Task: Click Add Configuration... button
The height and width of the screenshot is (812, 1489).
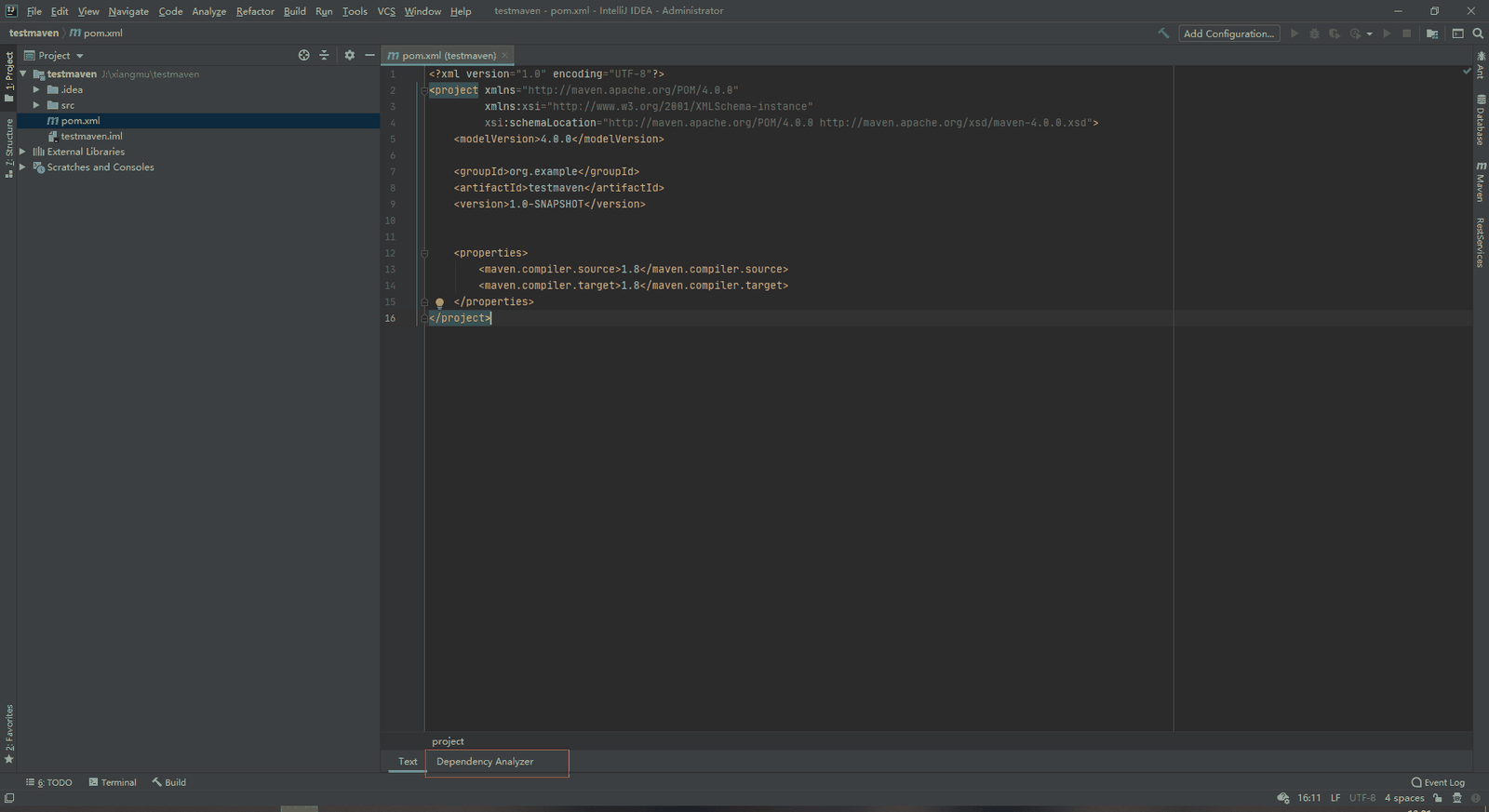Action: click(1229, 33)
